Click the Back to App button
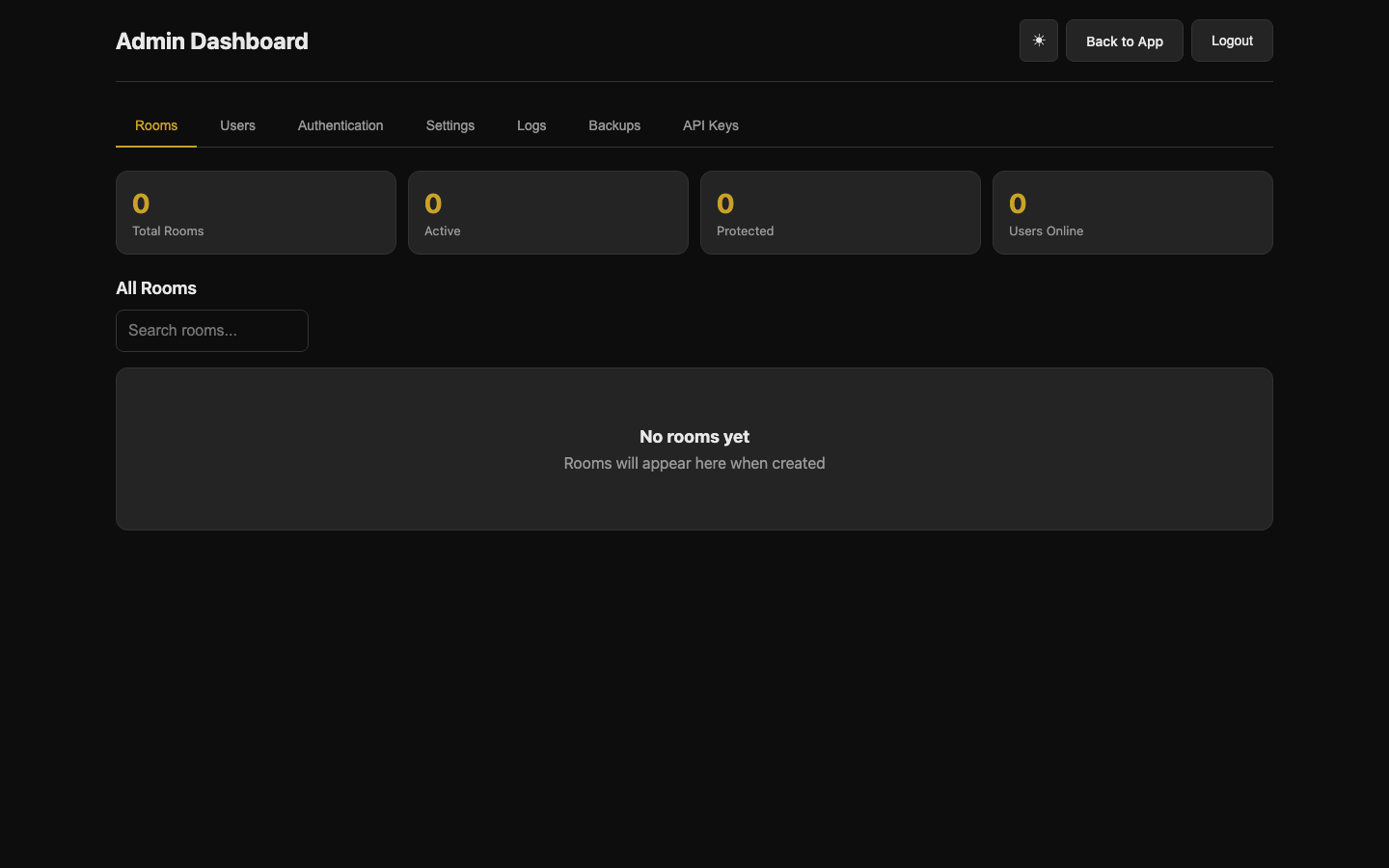The image size is (1389, 868). [1125, 41]
